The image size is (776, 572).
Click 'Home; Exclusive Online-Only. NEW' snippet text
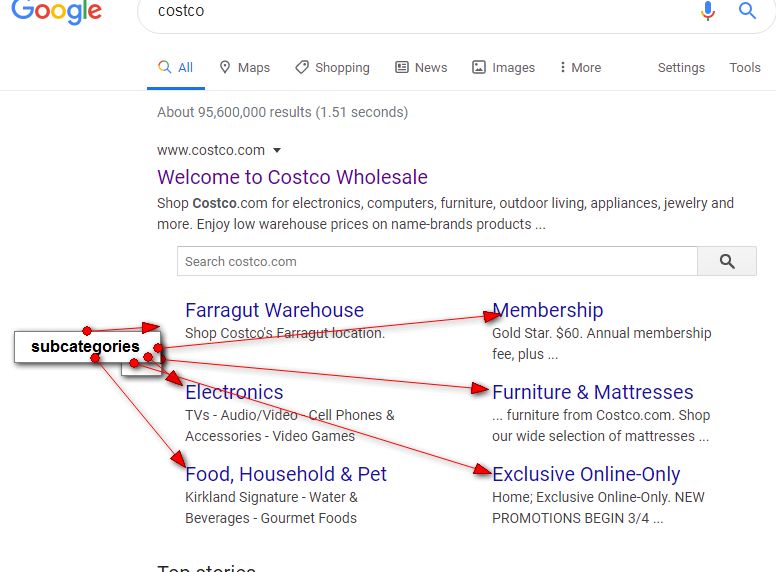598,497
